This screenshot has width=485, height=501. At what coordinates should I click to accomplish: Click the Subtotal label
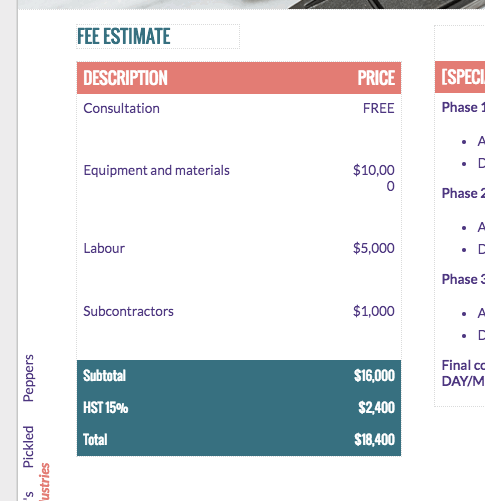coord(104,376)
